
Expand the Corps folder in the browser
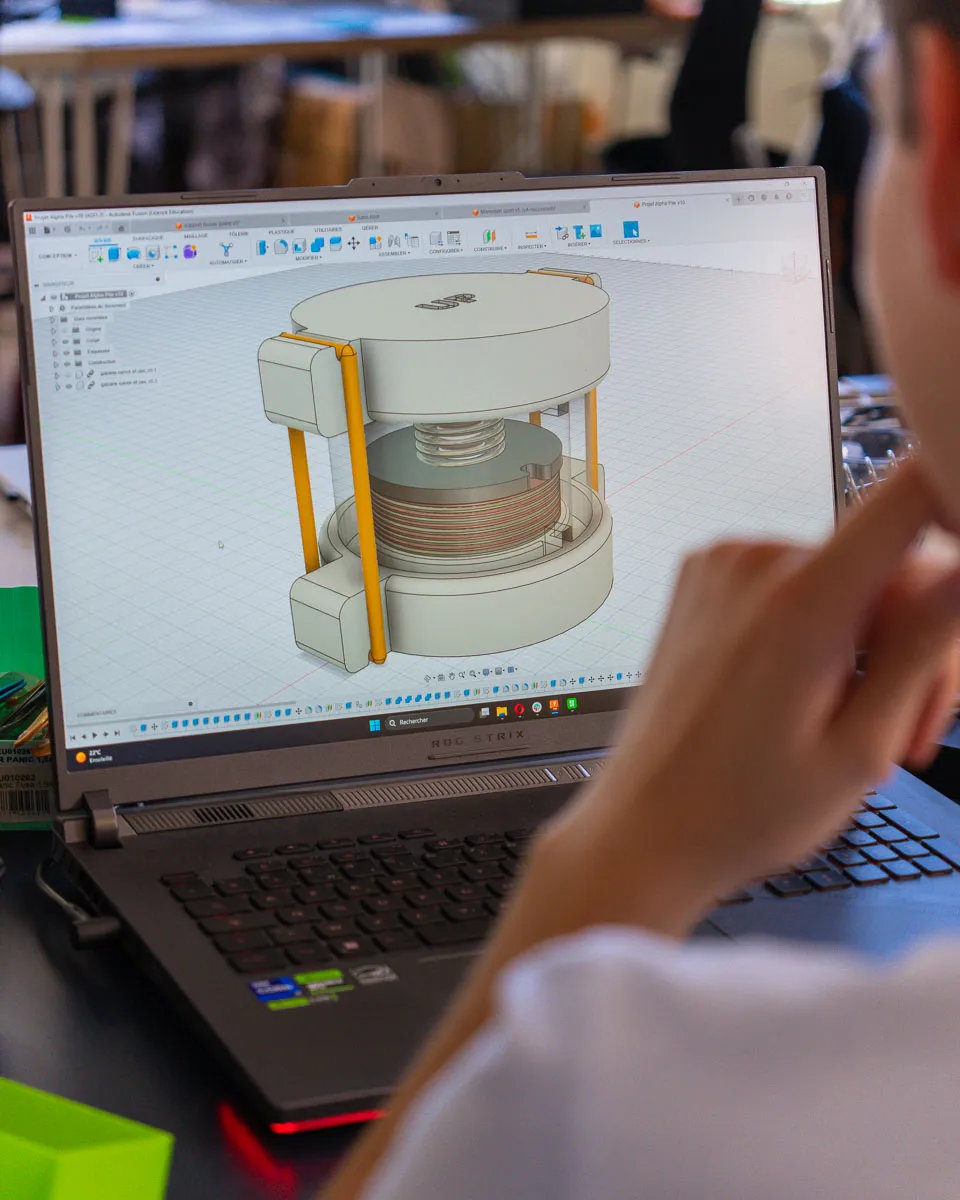pos(54,340)
